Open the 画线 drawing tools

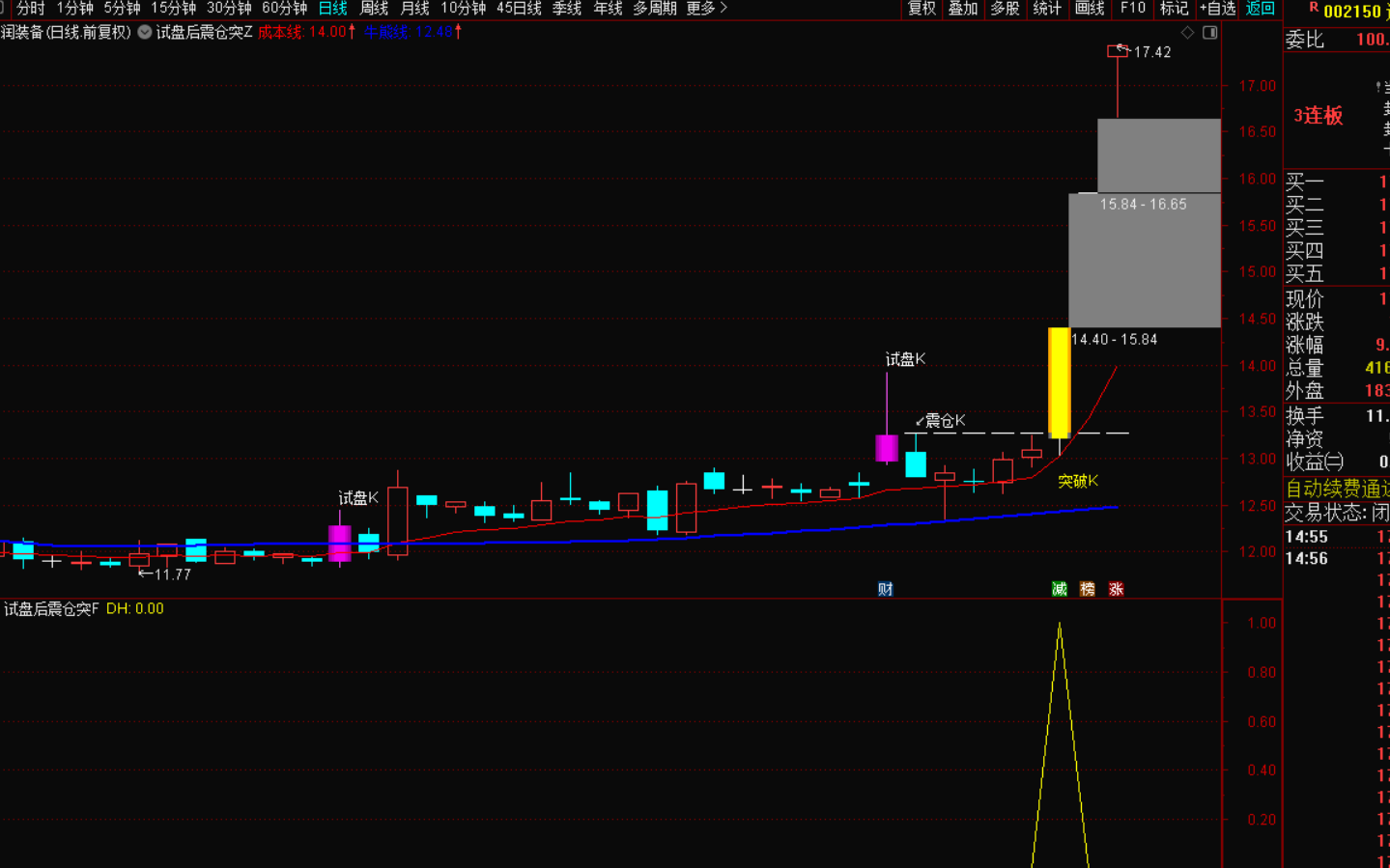(x=1089, y=9)
